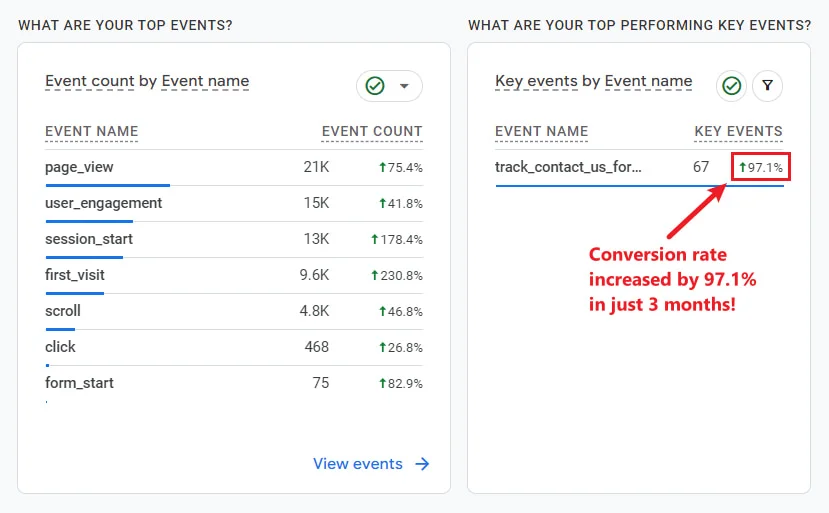
Task: Click the 97.1% increase value
Action: pyautogui.click(x=760, y=167)
